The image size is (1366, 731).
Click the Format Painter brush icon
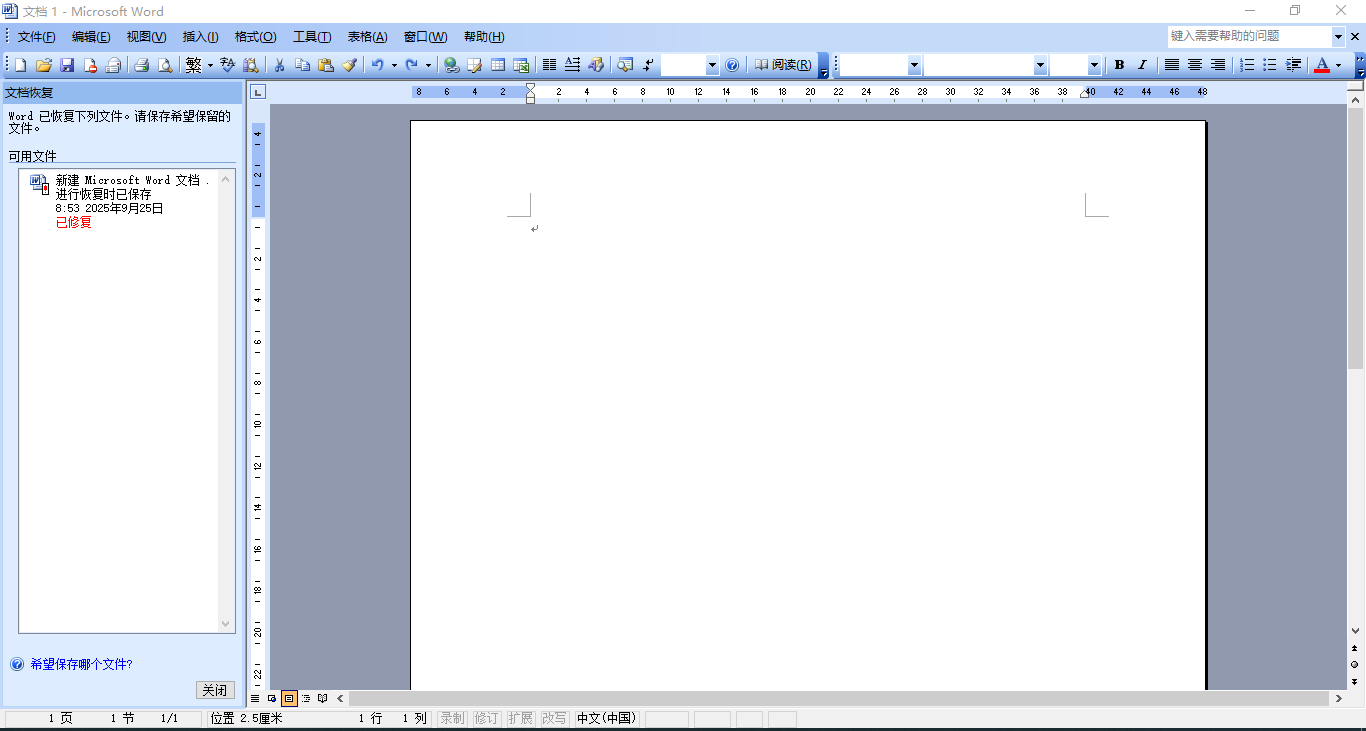click(x=349, y=65)
